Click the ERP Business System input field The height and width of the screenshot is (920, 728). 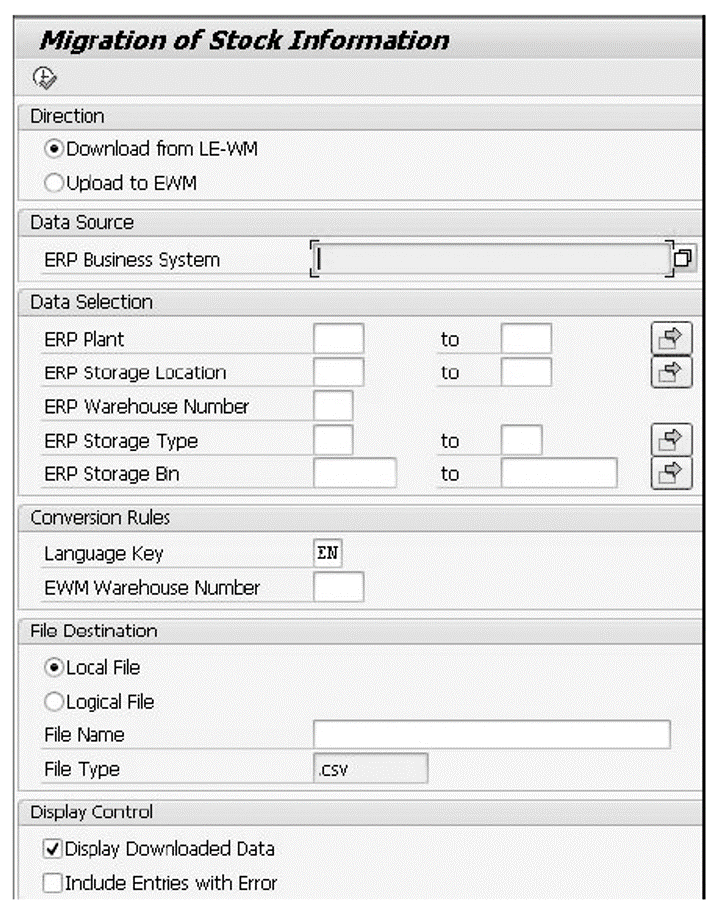tap(490, 259)
